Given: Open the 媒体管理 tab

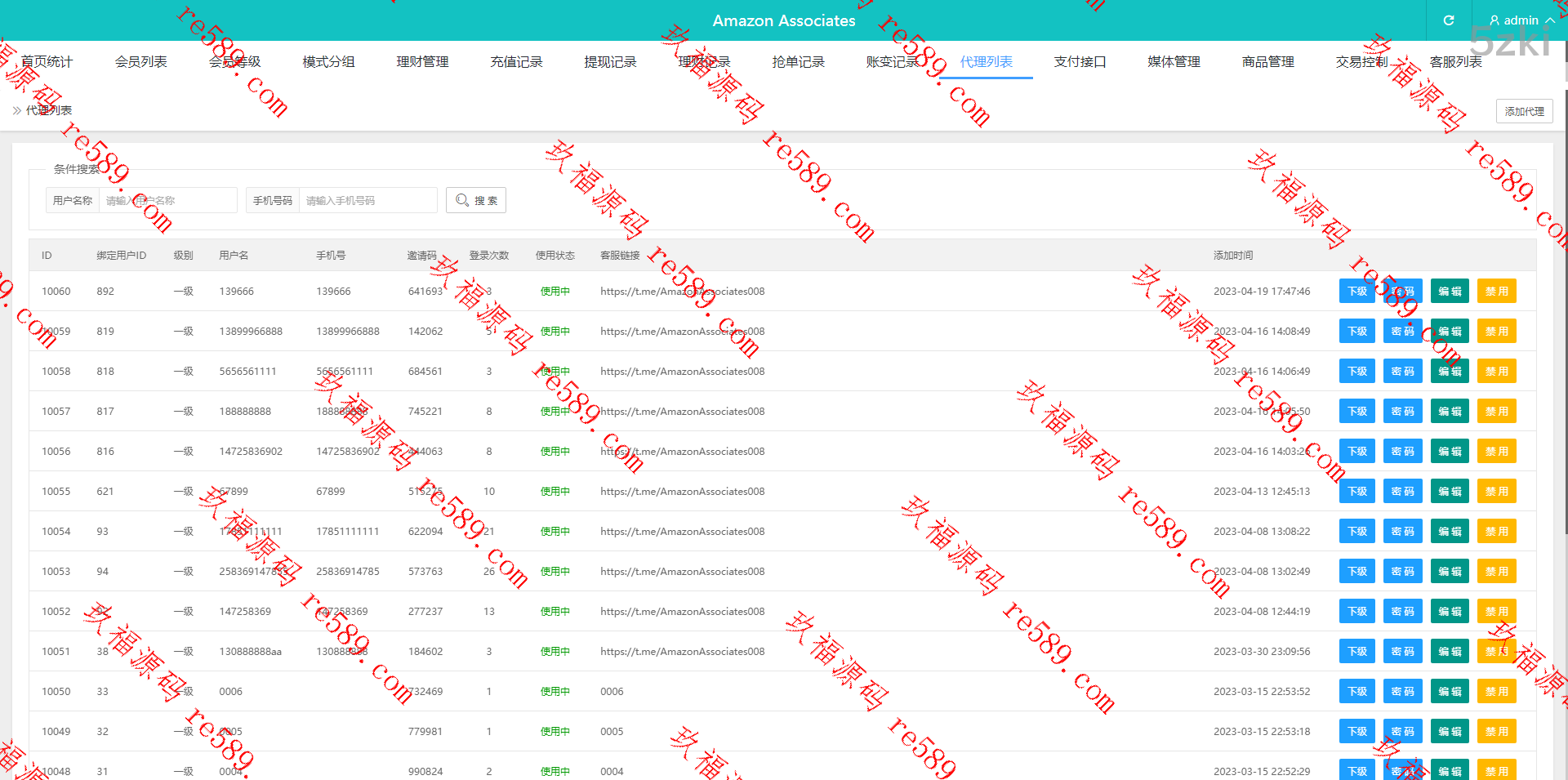Looking at the screenshot, I should point(1174,62).
